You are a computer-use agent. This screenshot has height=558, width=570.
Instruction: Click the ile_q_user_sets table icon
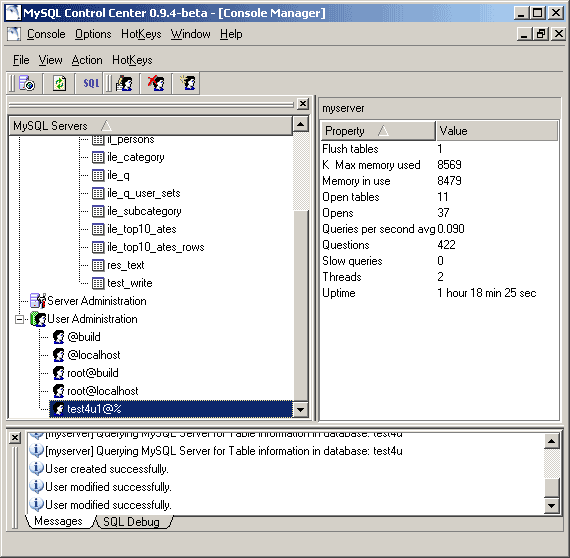pyautogui.click(x=98, y=193)
